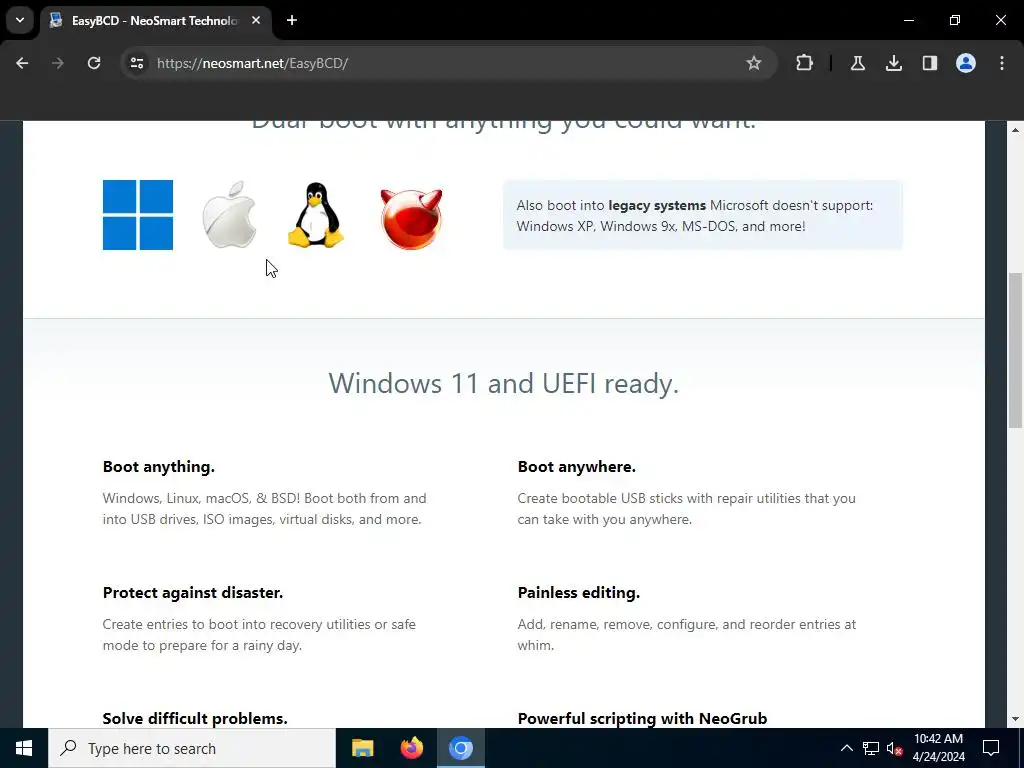Open a new tab with plus button
Image resolution: width=1024 pixels, height=768 pixels.
click(292, 20)
